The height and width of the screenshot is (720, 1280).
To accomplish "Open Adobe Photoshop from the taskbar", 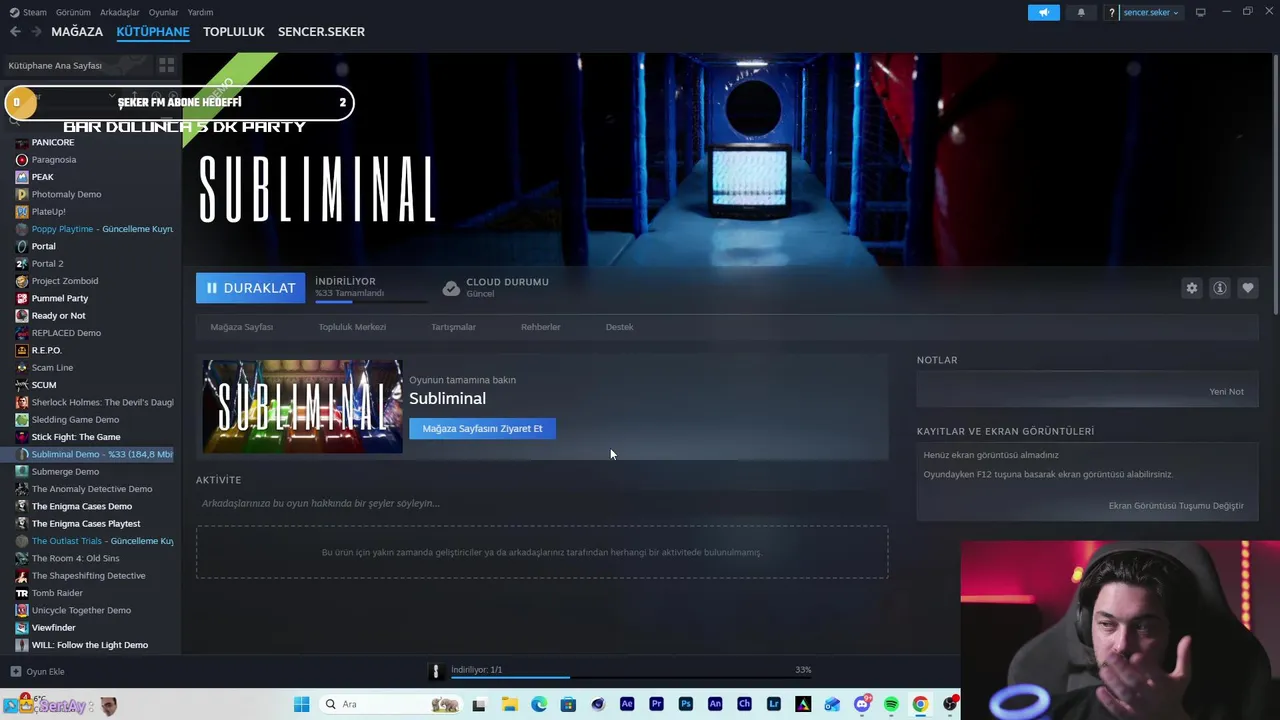I will pyautogui.click(x=685, y=704).
